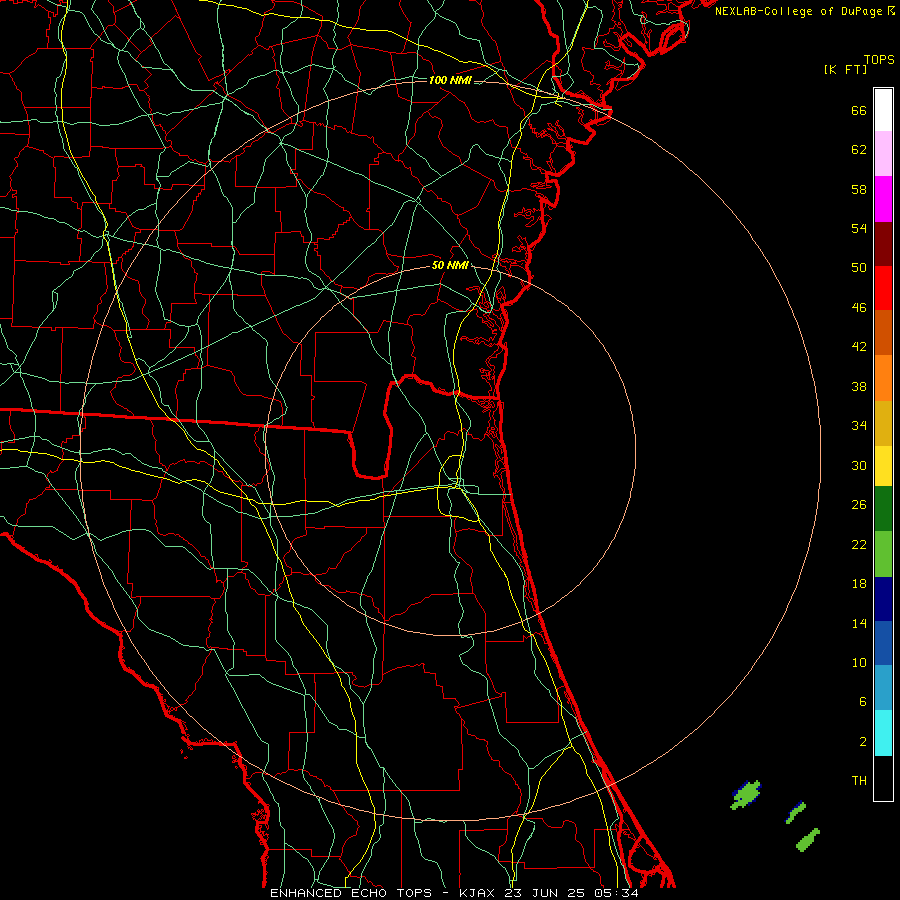900x900 pixels.
Task: Click the "46" legend label
Action: click(x=859, y=308)
